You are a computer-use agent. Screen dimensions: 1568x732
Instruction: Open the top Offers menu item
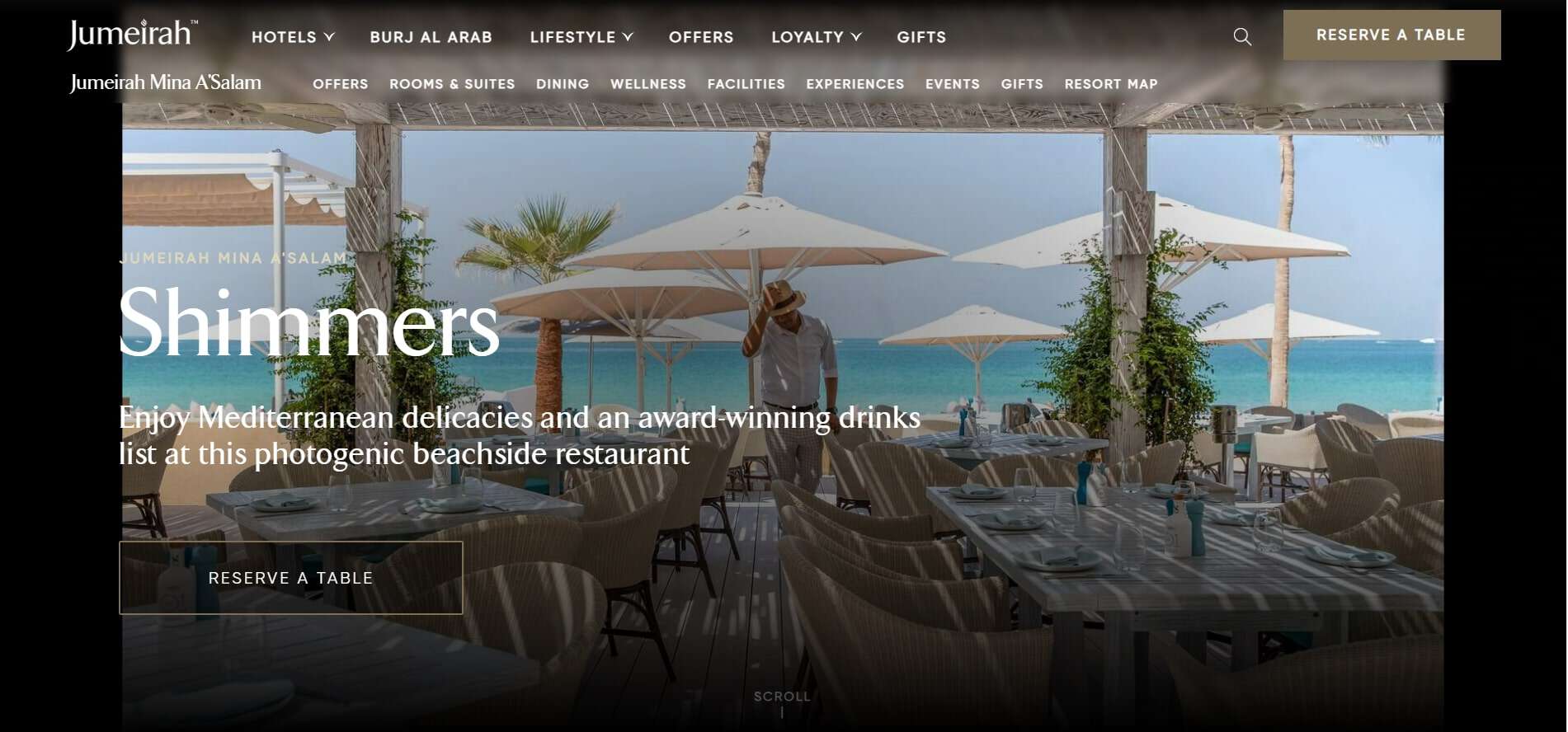tap(701, 37)
